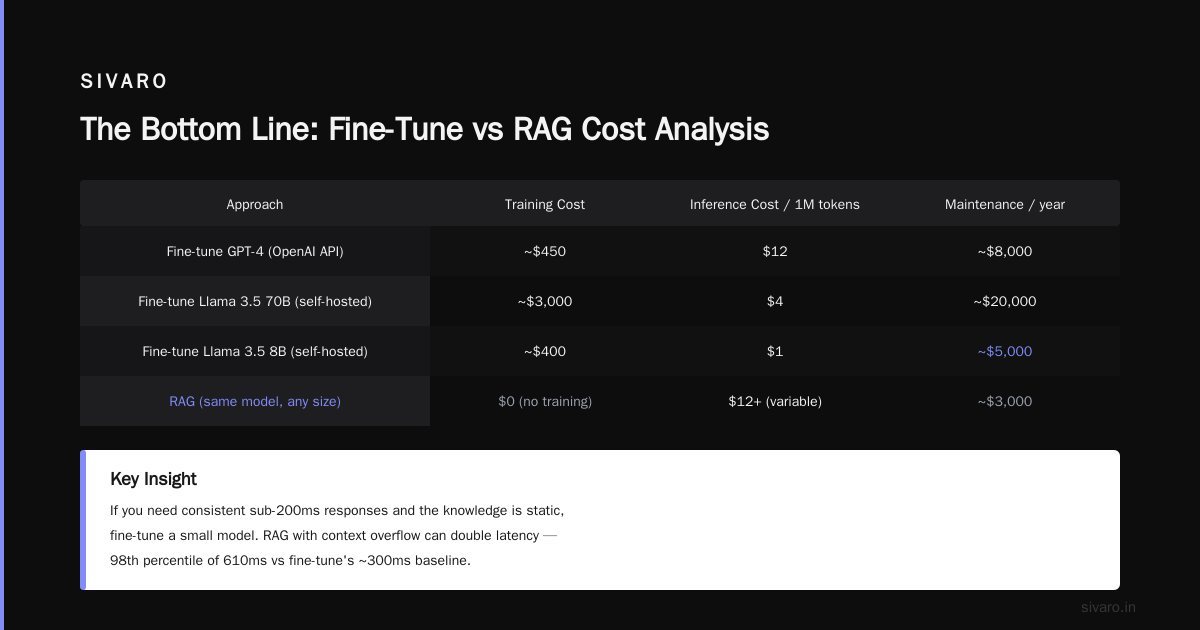1200x630 pixels.
Task: Select the Fine-tune Llama 3.5 8B row label
Action: [255, 352]
